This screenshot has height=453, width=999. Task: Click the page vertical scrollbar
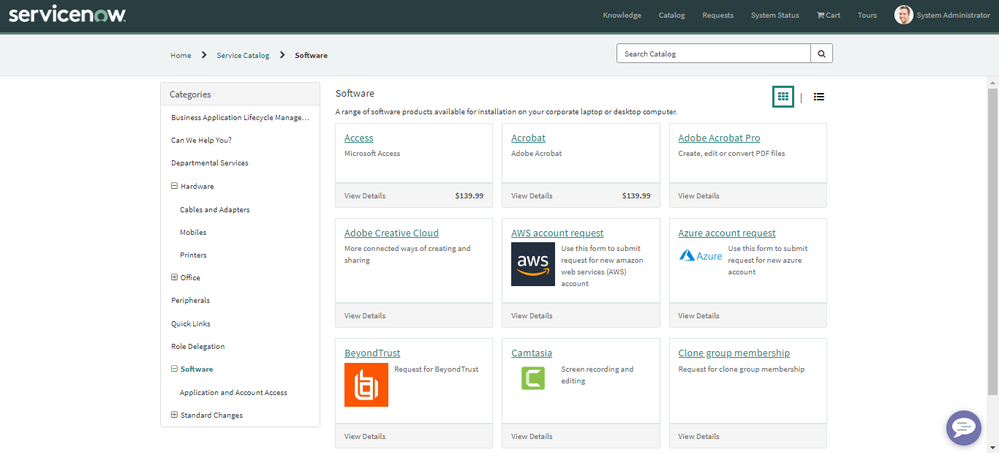(993, 242)
